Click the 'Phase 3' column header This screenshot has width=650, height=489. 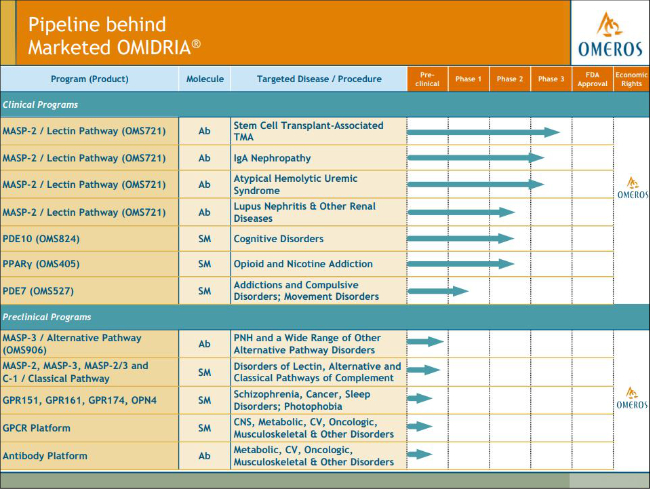pos(551,79)
